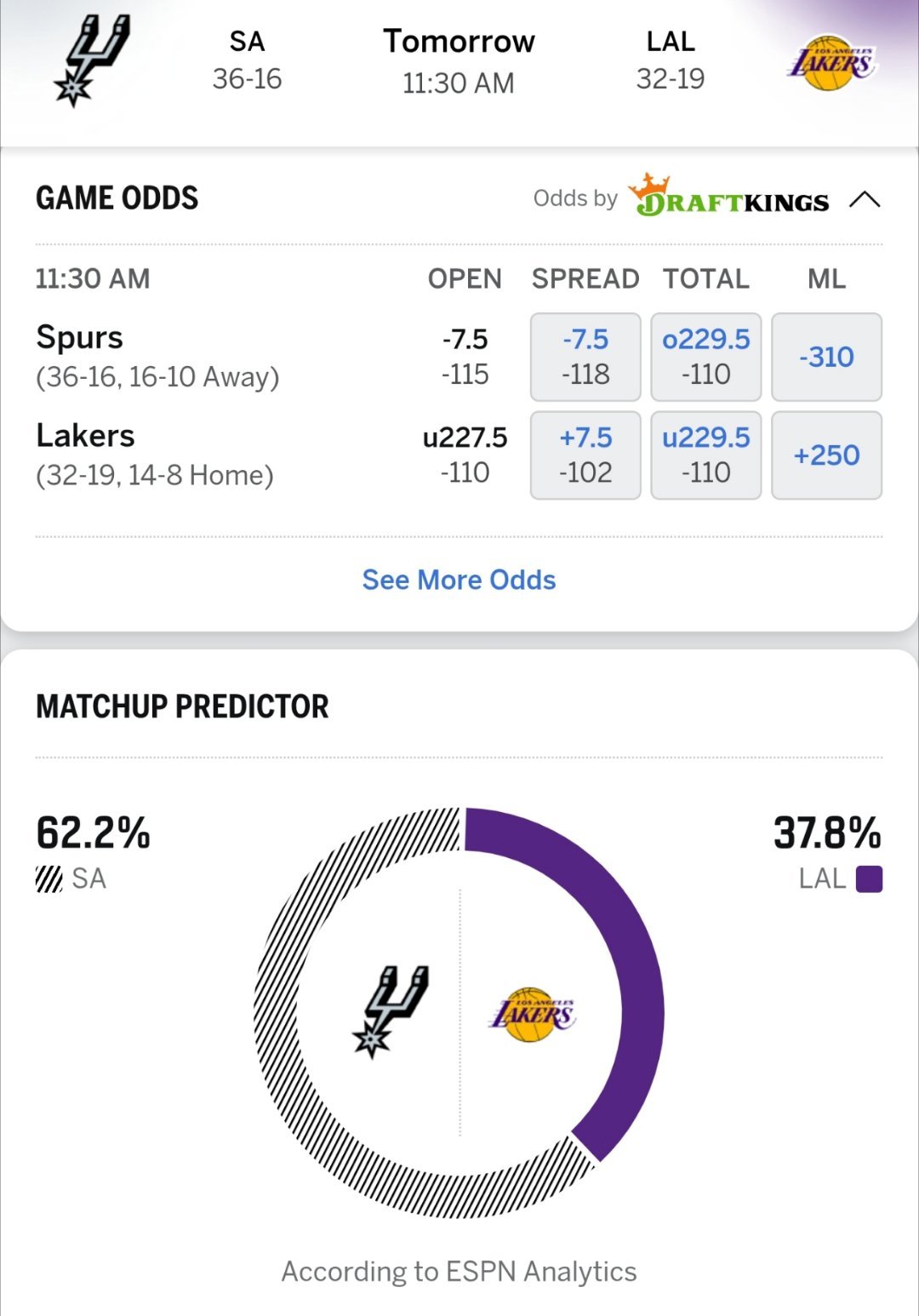Viewport: 919px width, 1316px height.
Task: Pick the over 229.5 total
Action: [x=705, y=357]
